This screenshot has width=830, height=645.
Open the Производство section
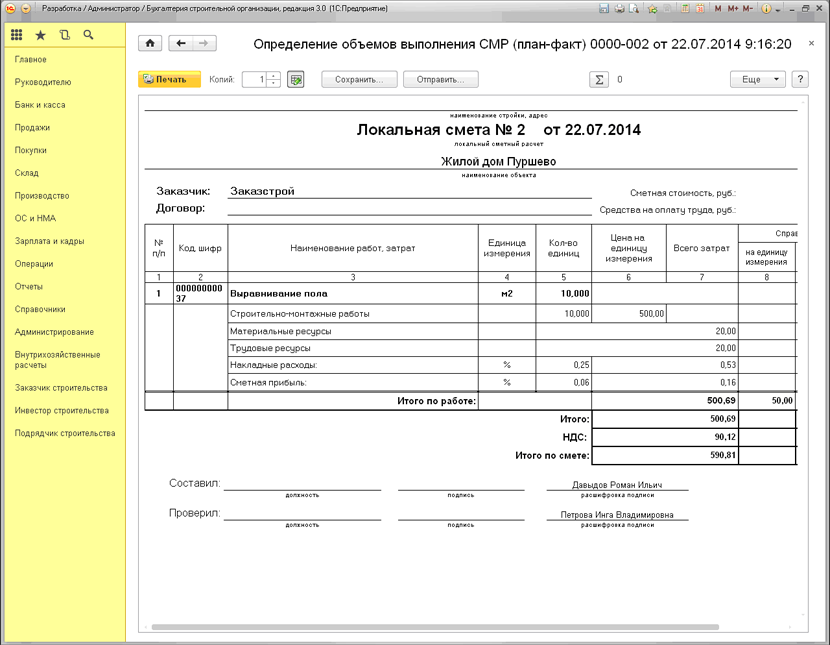point(42,196)
